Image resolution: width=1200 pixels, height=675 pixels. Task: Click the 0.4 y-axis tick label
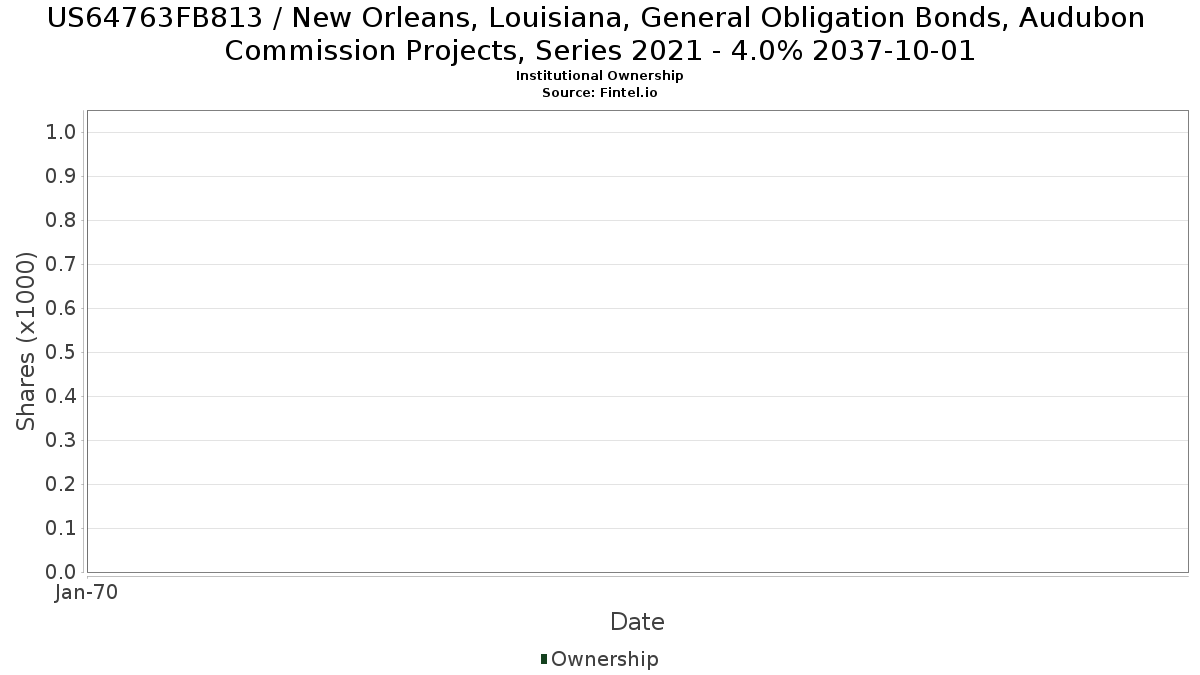[x=62, y=397]
